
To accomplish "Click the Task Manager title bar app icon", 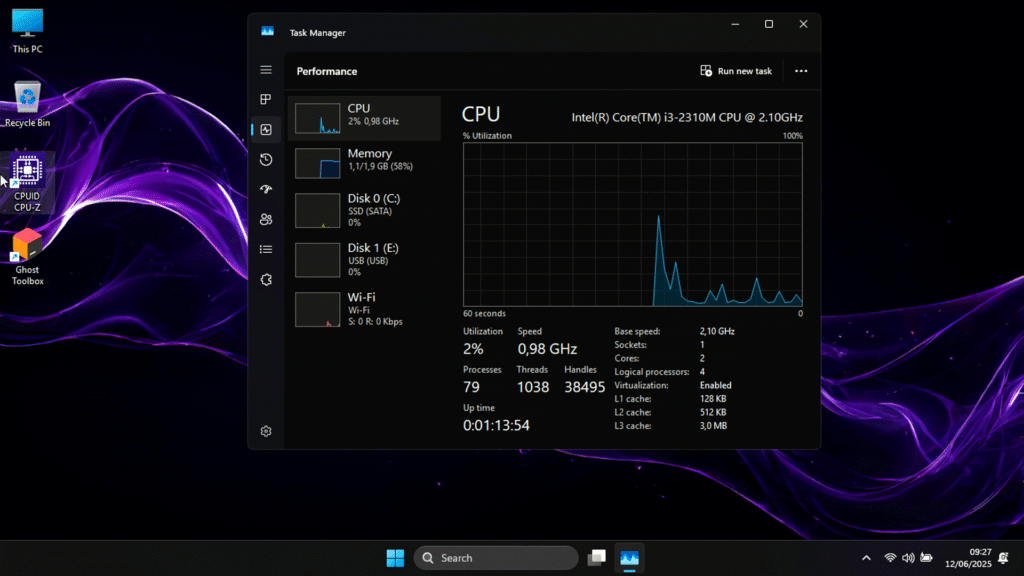I will coord(267,31).
